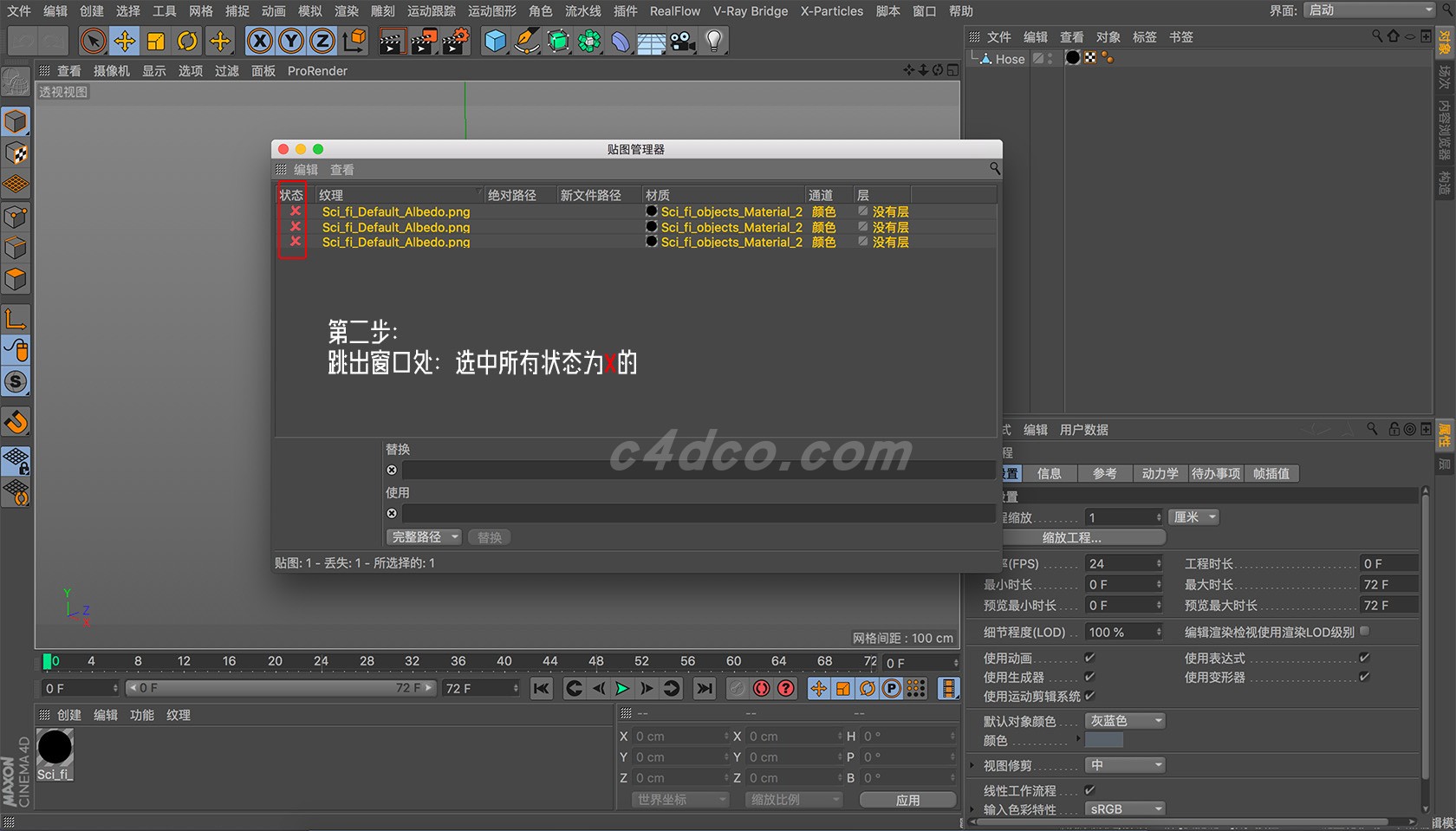
Task: Select the spline pen tool
Action: coord(527,41)
